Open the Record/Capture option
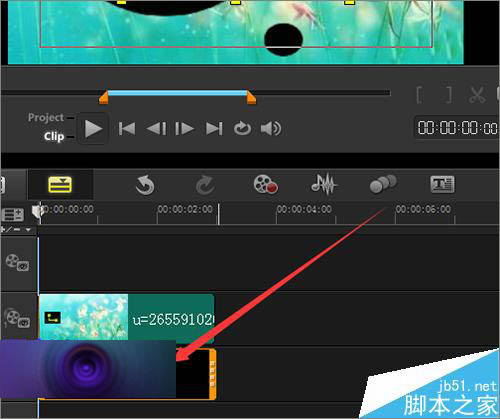The image size is (500, 419). pyautogui.click(x=266, y=184)
